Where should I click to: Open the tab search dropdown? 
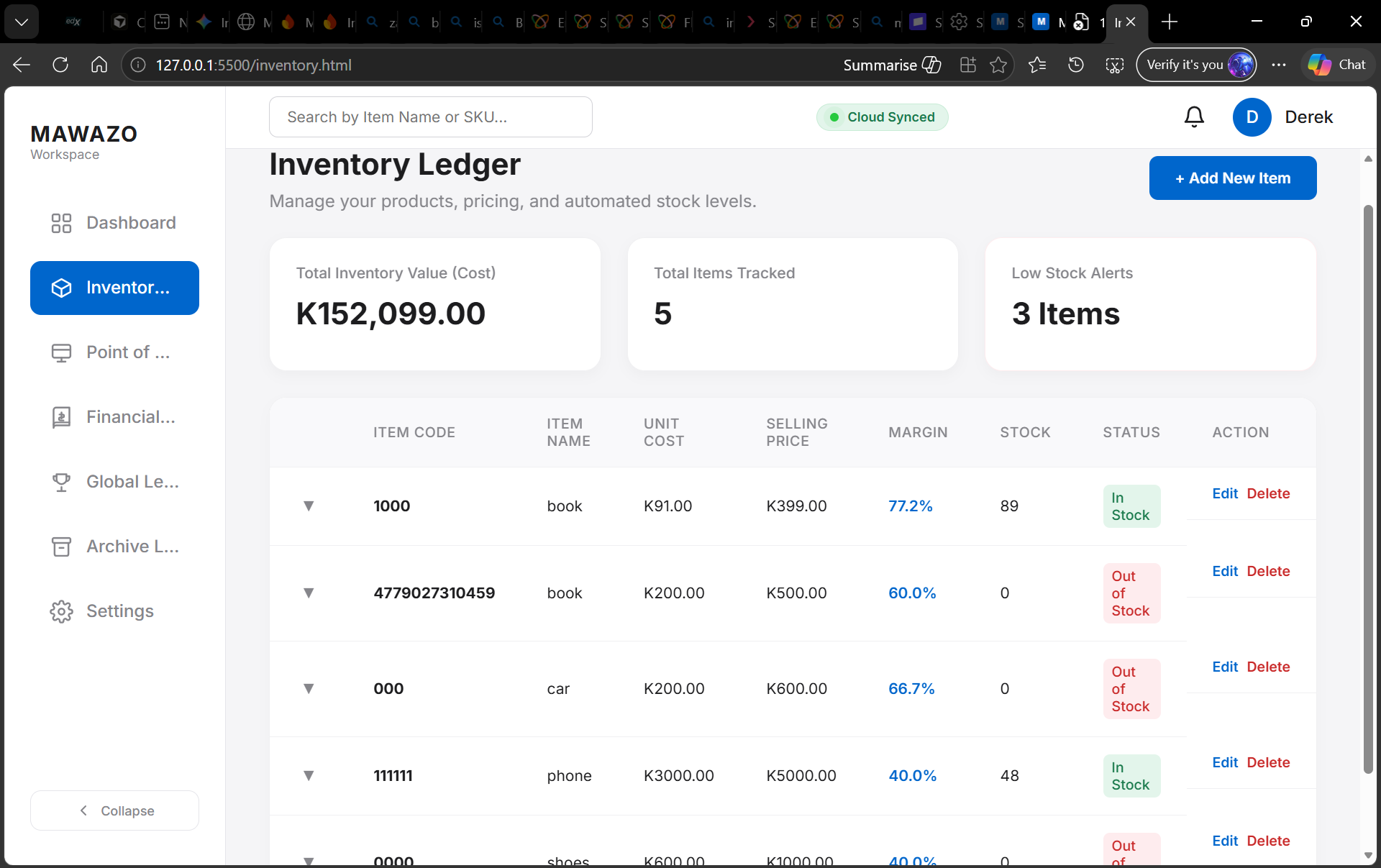pos(22,22)
